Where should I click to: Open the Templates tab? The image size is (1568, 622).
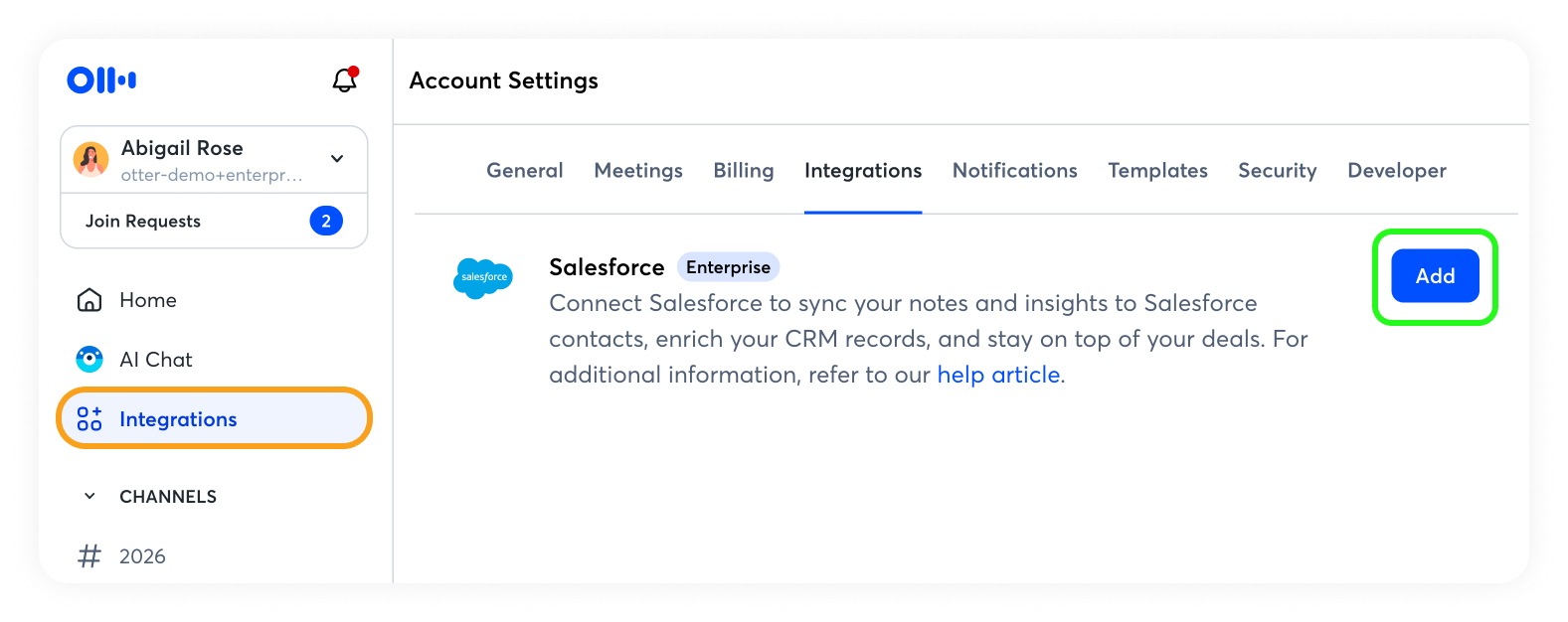pos(1157,171)
